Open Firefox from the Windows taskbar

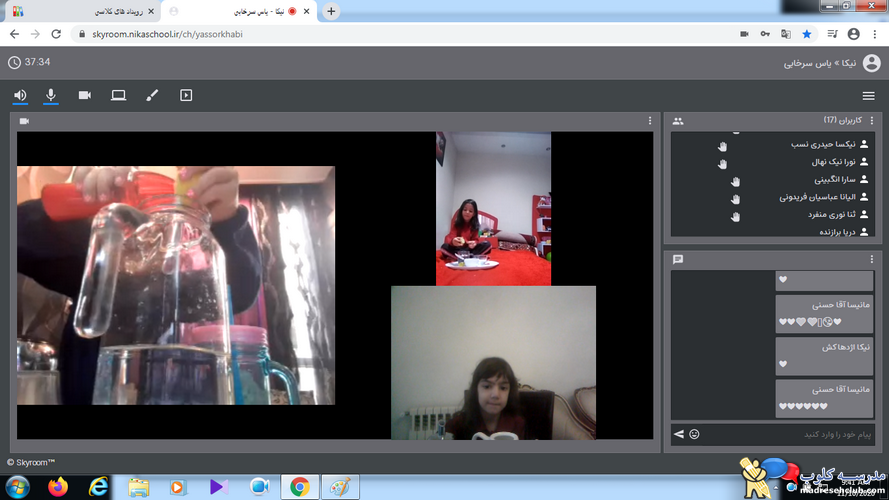pyautogui.click(x=58, y=487)
